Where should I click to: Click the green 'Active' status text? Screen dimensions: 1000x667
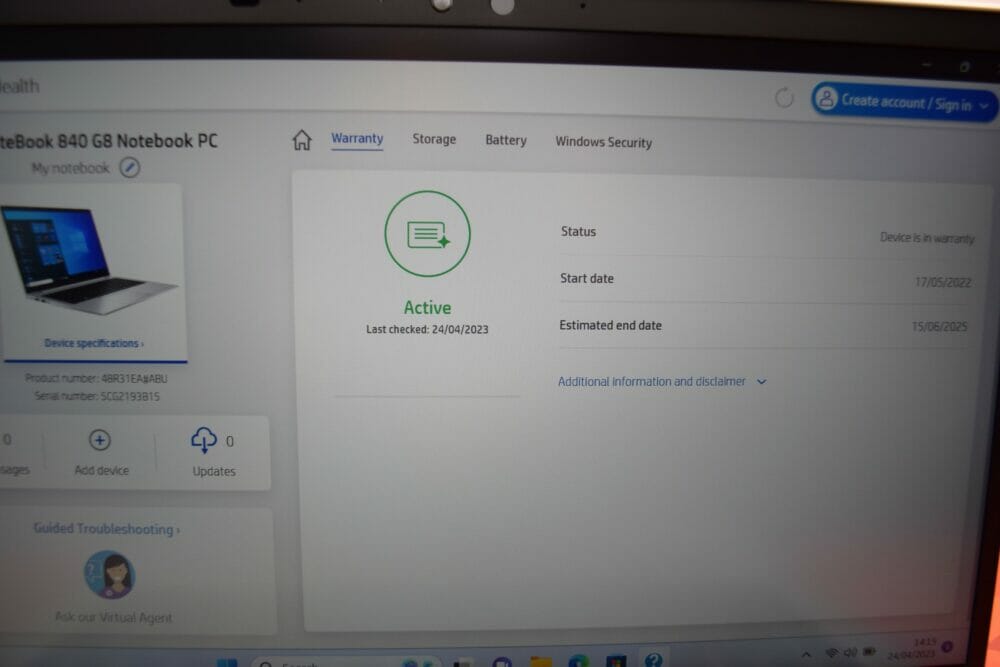[x=427, y=307]
